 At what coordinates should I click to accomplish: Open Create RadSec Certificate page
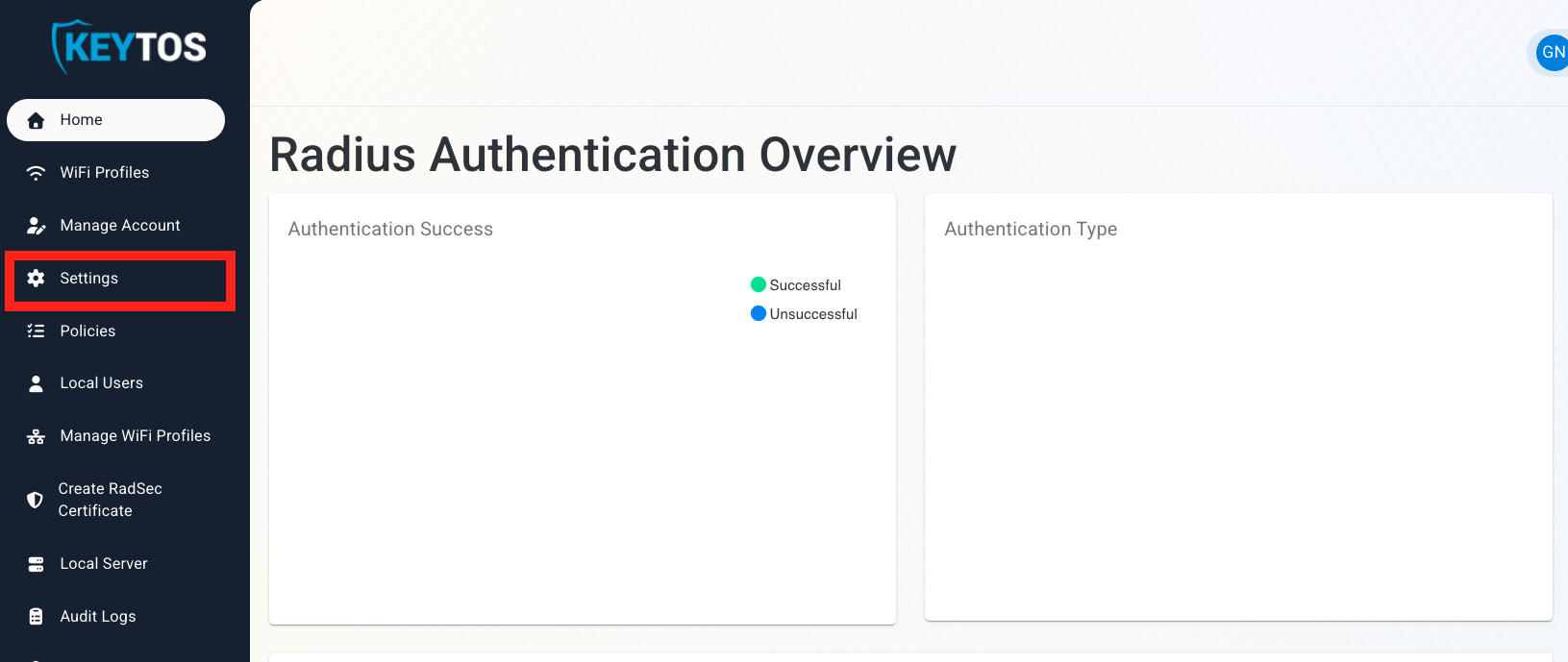coord(110,500)
